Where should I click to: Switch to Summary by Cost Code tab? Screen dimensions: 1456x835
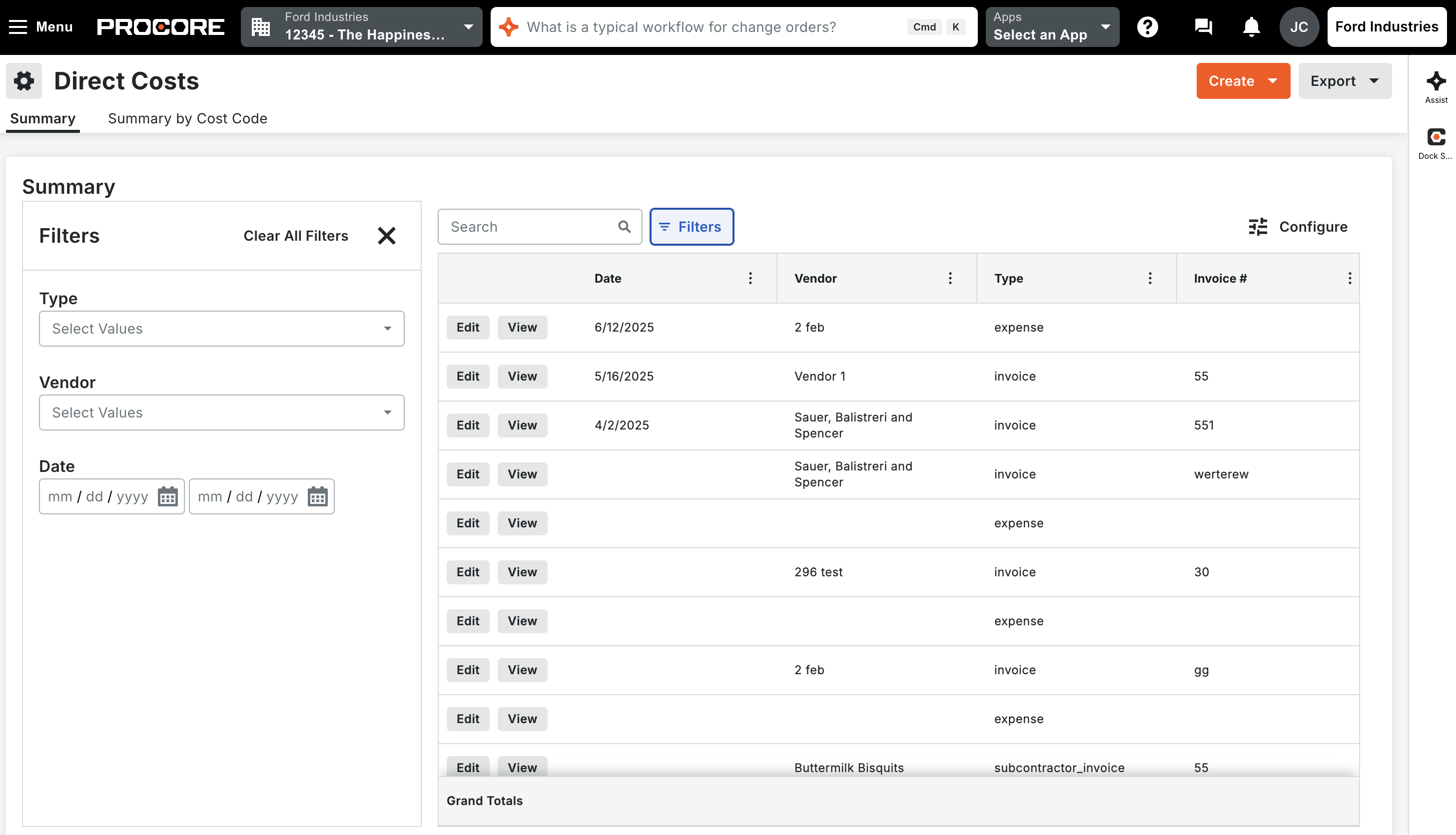coord(187,118)
